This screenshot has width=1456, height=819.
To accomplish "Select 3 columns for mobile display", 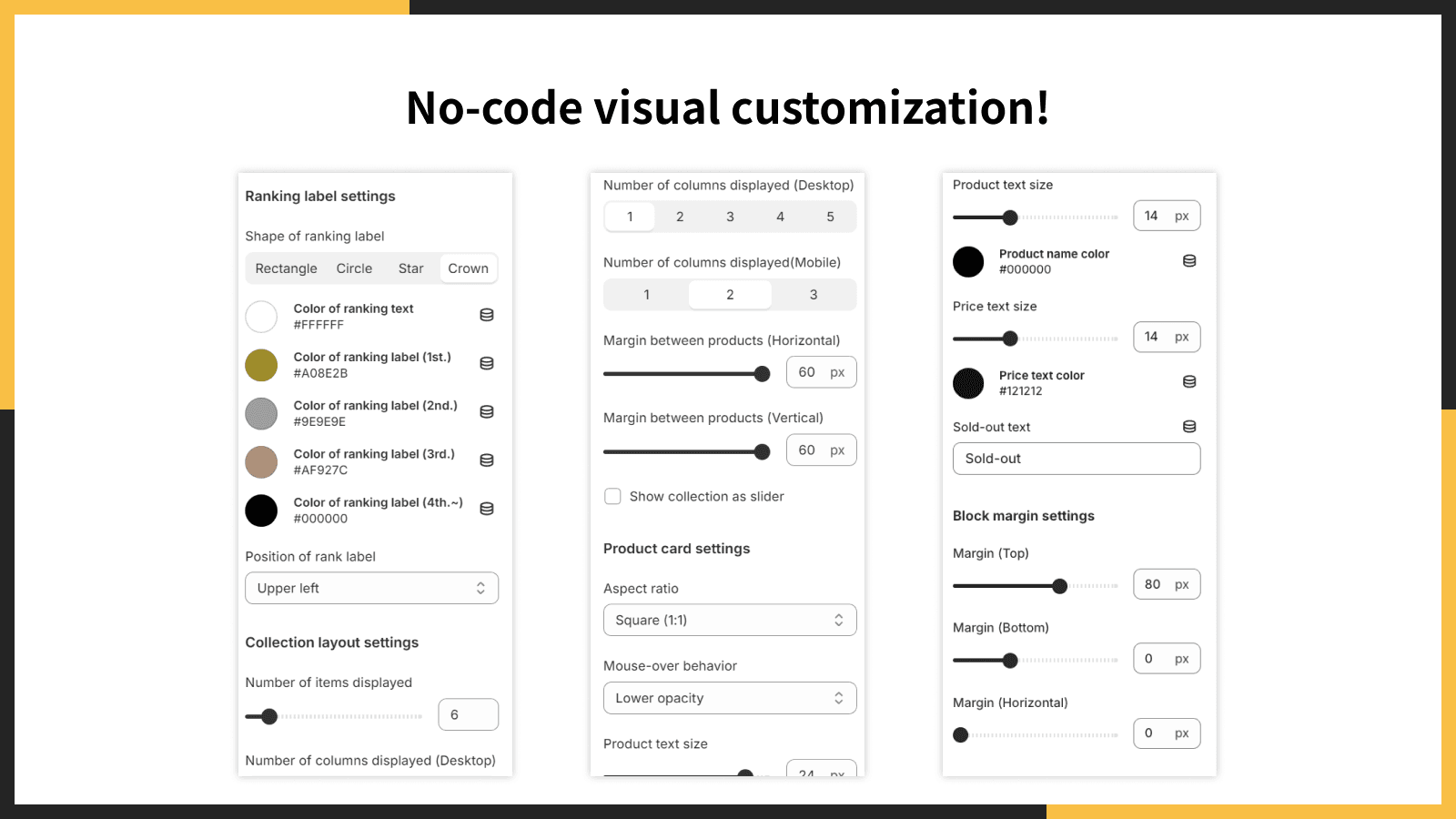I will tap(814, 295).
